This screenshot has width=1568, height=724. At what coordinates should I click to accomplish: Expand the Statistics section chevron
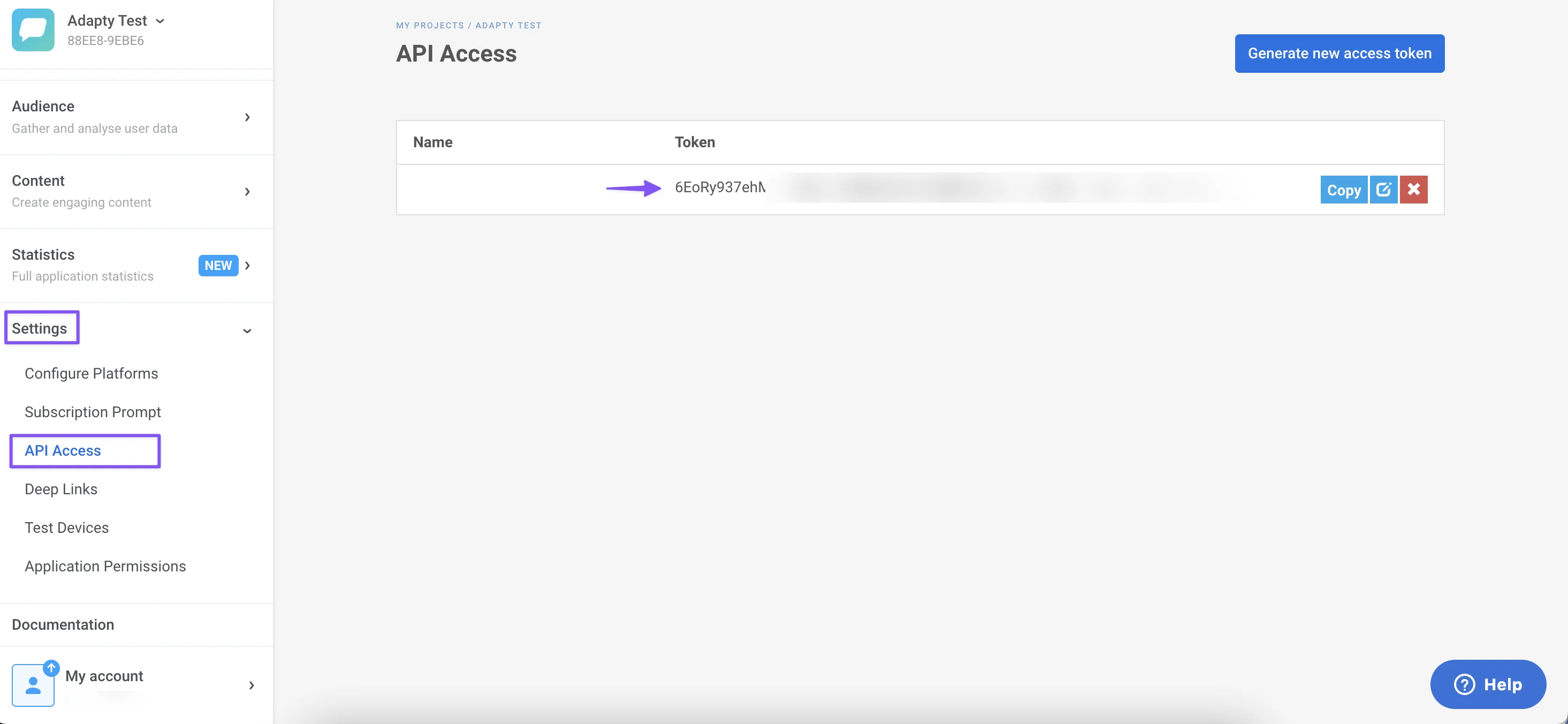tap(247, 266)
